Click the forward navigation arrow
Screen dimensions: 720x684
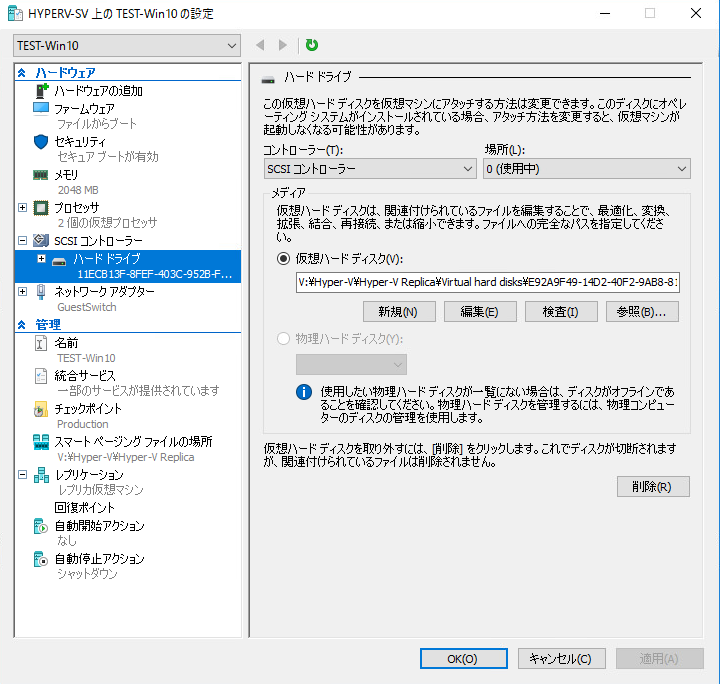[x=283, y=45]
